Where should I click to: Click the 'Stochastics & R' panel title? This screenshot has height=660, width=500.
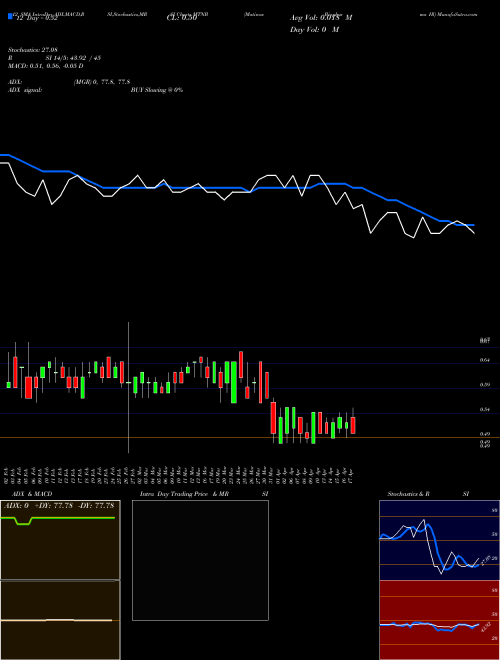tap(409, 494)
